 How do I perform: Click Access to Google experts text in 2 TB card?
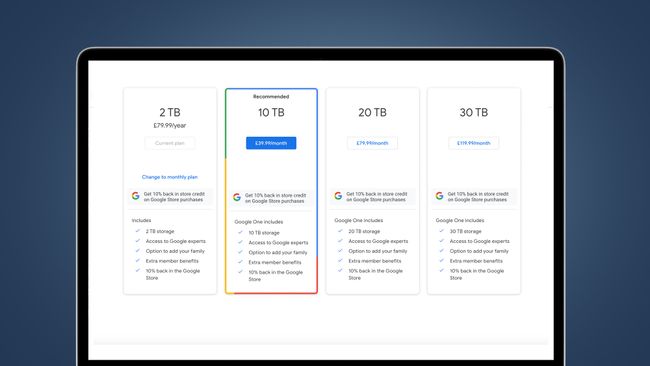(175, 241)
